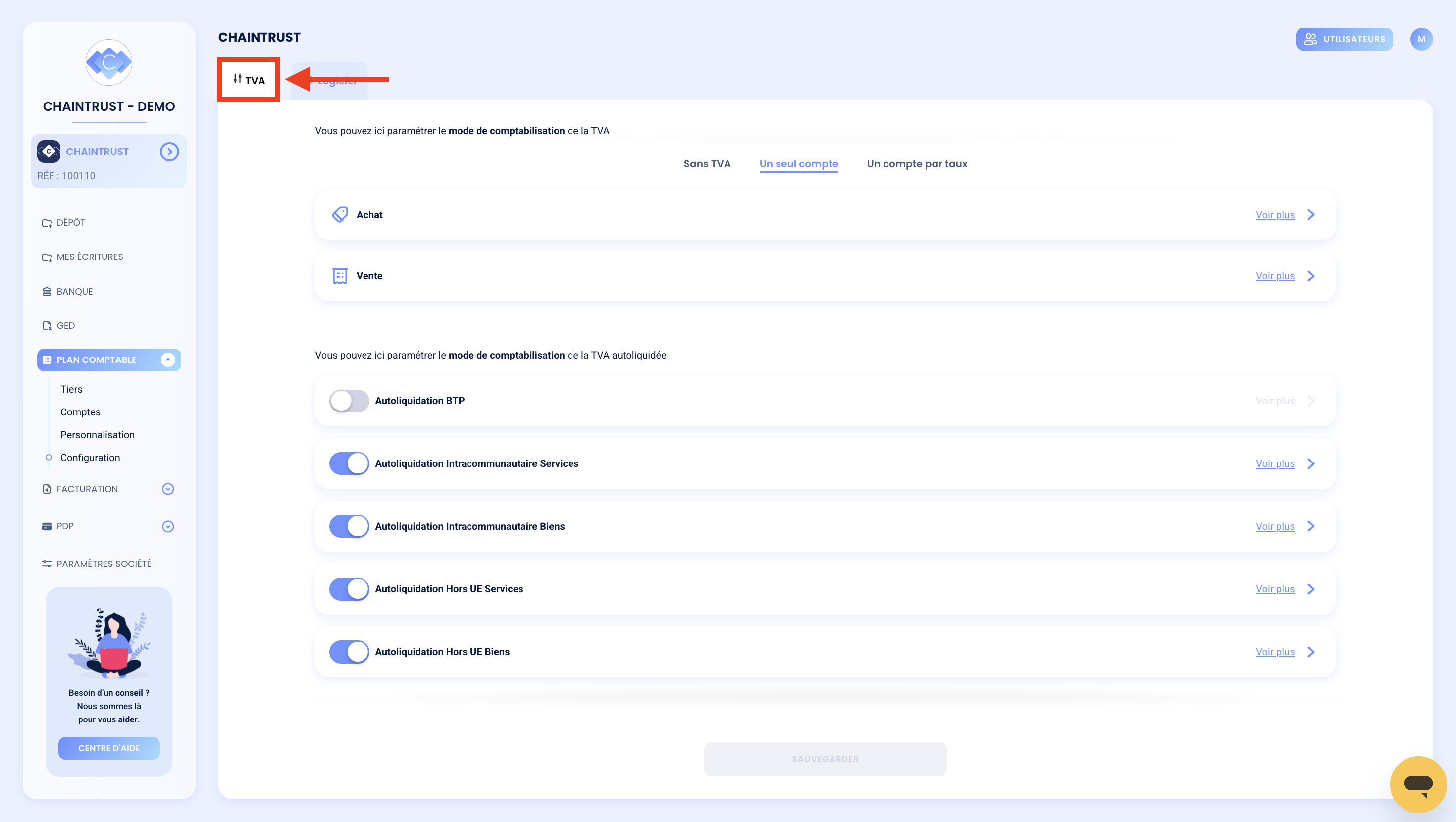The height and width of the screenshot is (822, 1456).
Task: Click the Chaintrust logo at top of sidebar
Action: 108,62
